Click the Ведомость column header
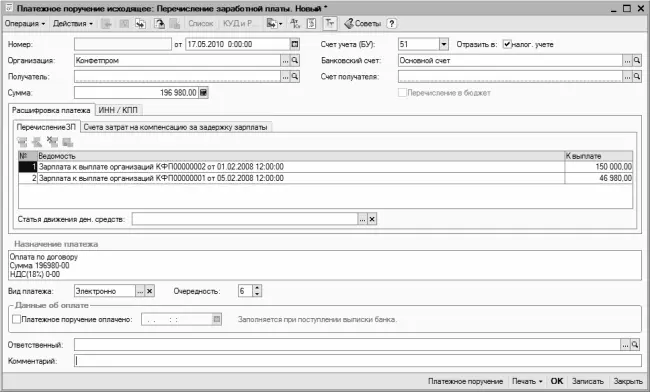This screenshot has height=392, width=650. [301, 156]
